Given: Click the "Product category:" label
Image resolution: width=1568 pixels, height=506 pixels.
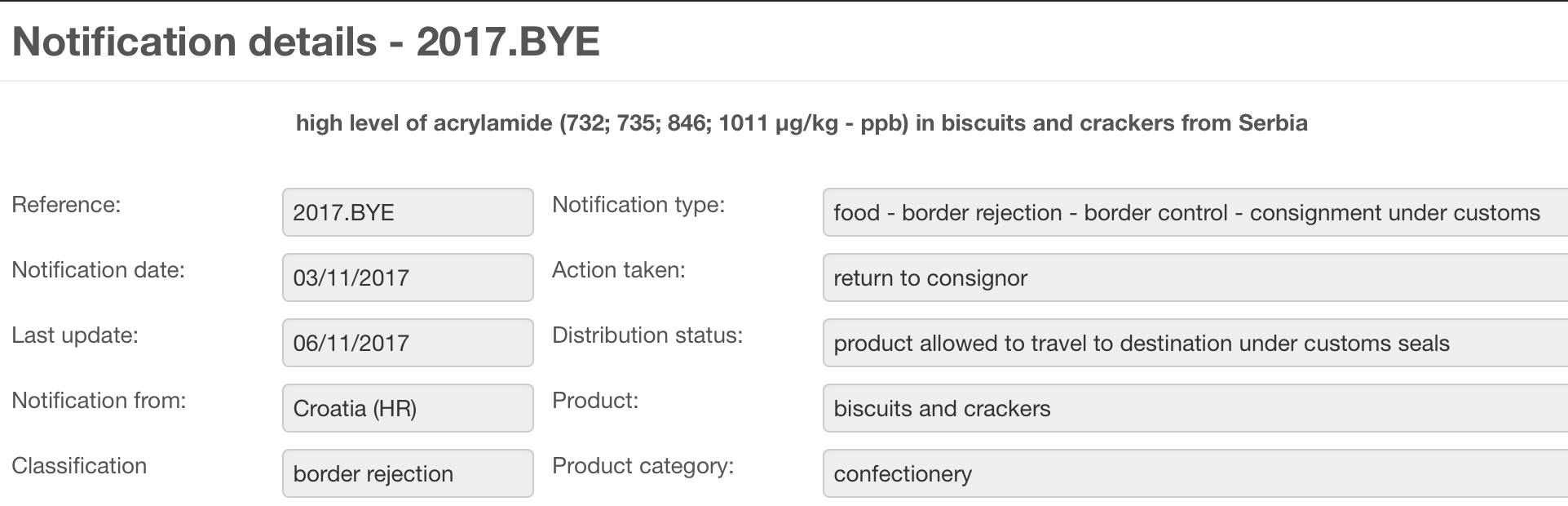Looking at the screenshot, I should point(643,466).
